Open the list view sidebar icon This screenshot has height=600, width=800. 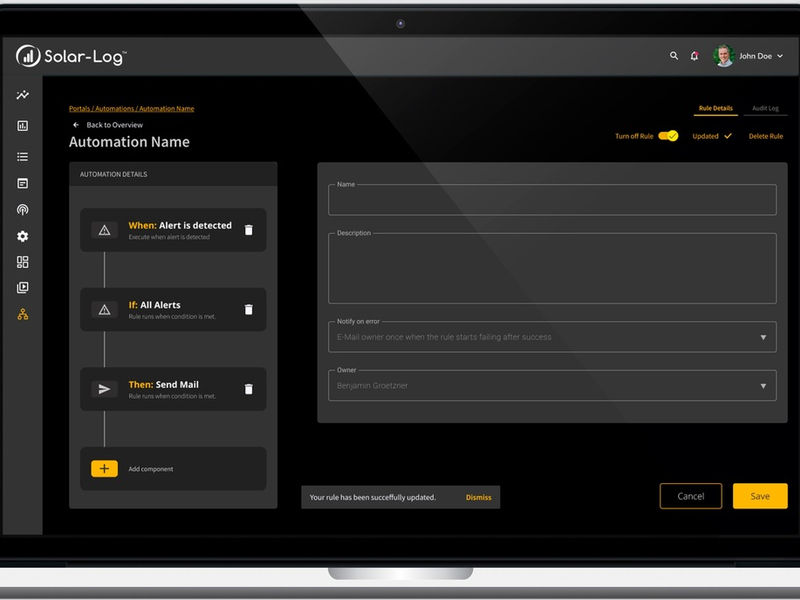point(22,157)
